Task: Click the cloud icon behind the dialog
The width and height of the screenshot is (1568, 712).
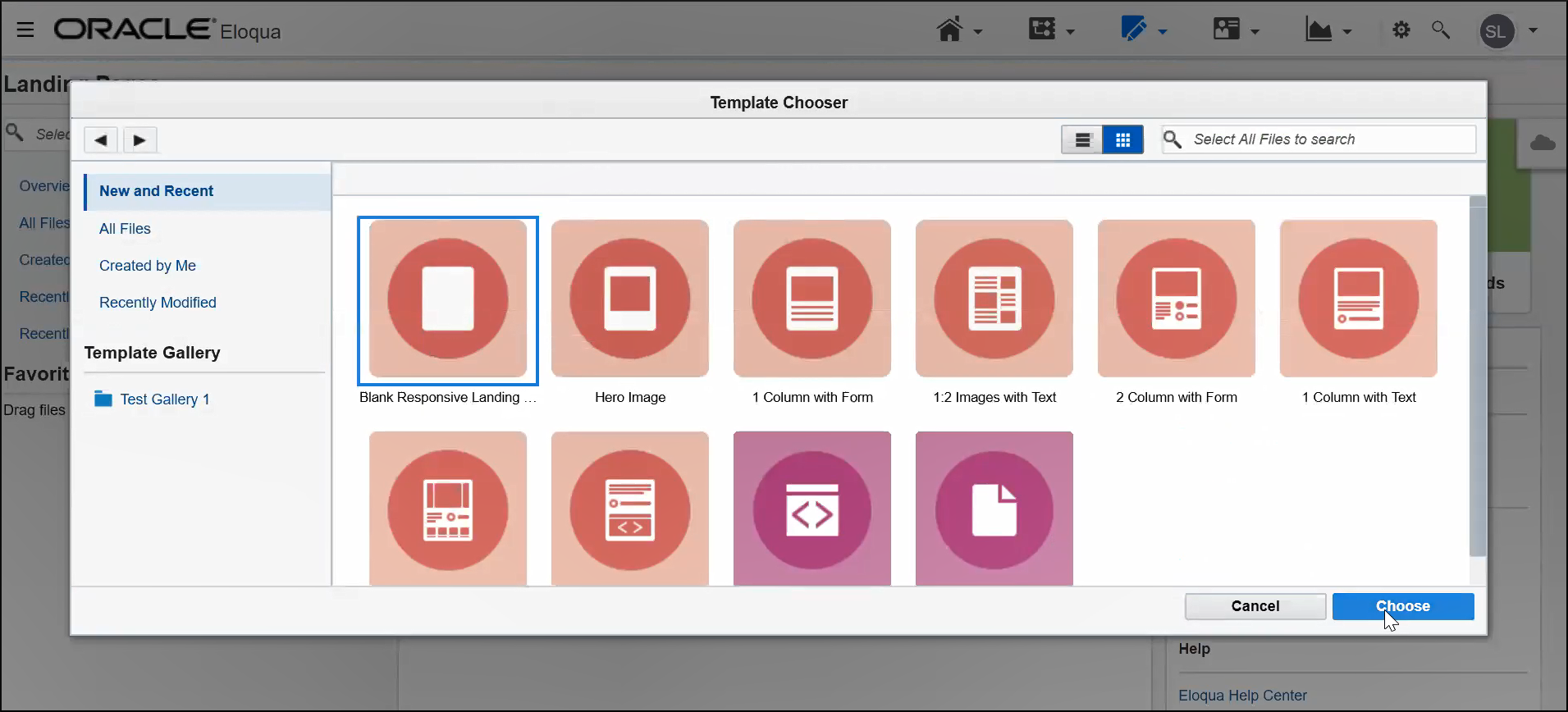Action: click(x=1543, y=144)
